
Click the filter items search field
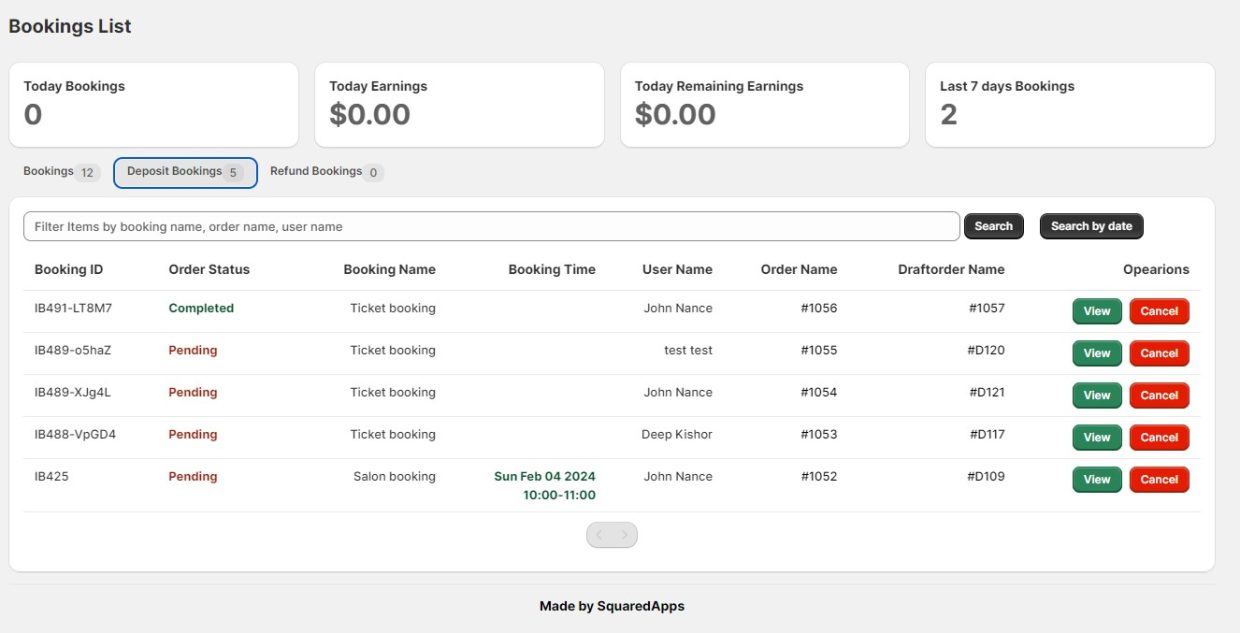490,226
